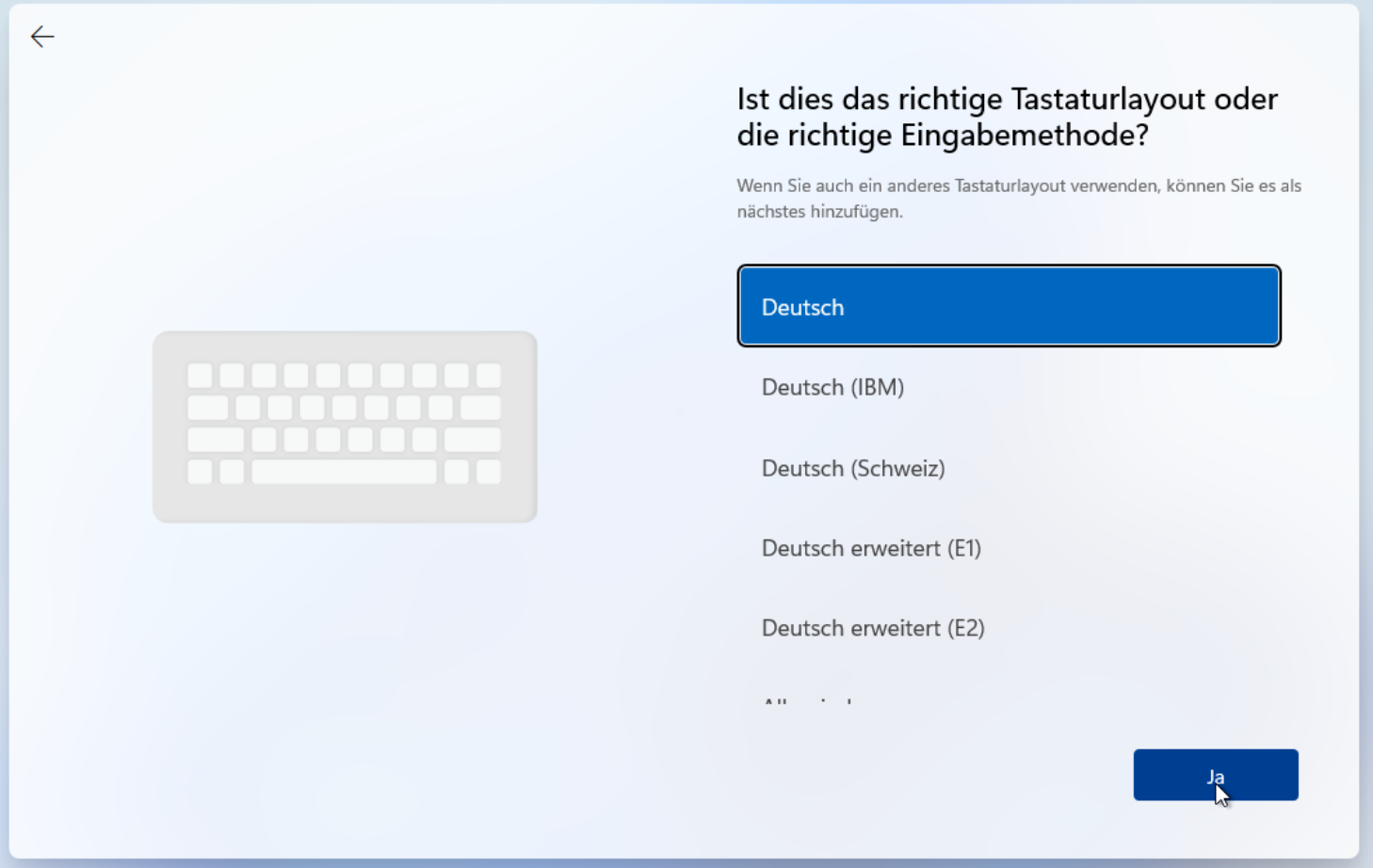Go back using the arrow icon
The width and height of the screenshot is (1373, 868).
point(42,37)
